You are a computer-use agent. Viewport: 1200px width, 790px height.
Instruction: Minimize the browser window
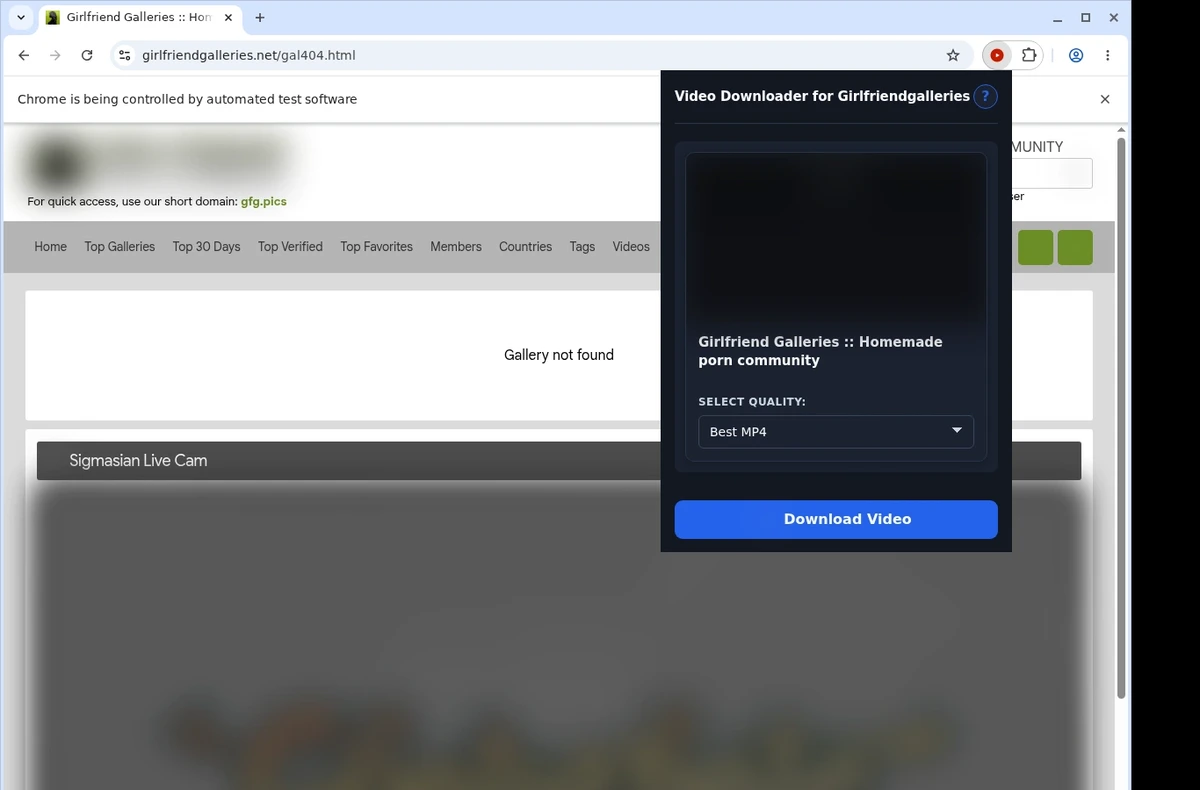(1058, 18)
